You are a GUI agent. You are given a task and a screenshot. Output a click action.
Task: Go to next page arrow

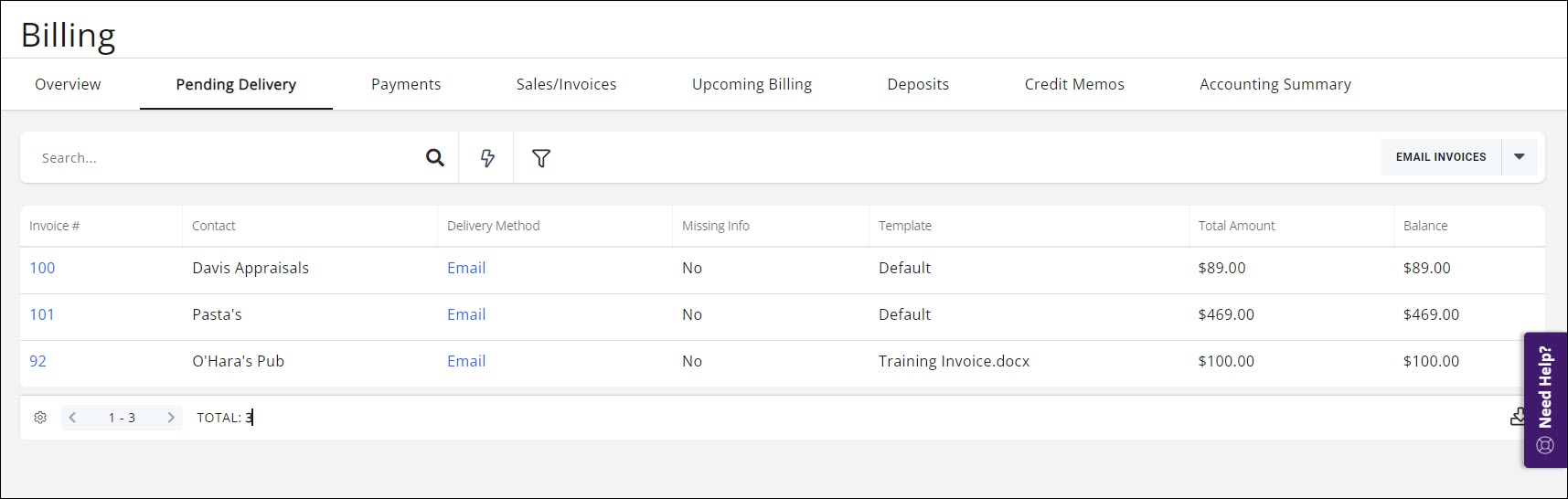tap(170, 418)
